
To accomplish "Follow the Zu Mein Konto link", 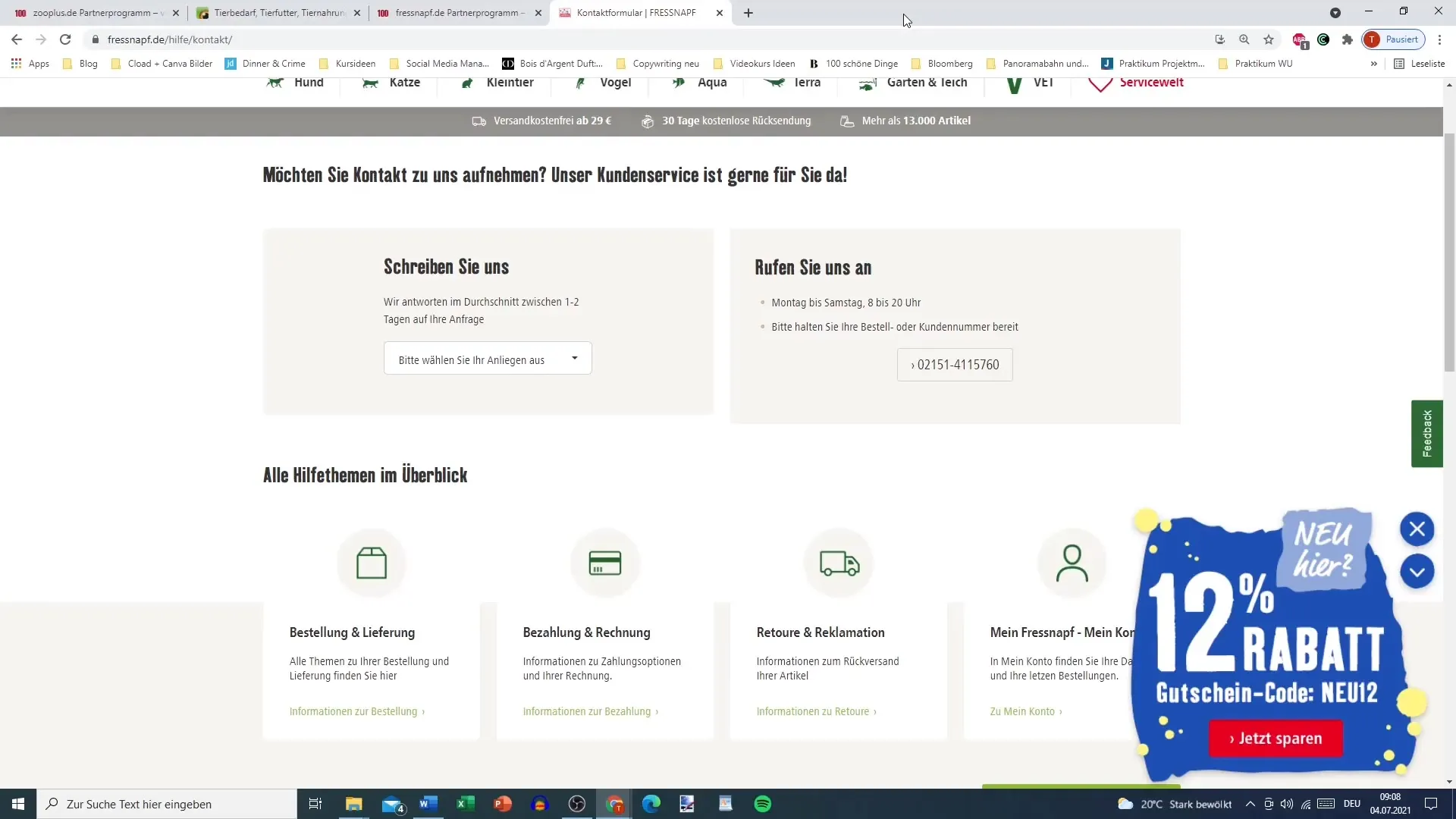I will coord(1026,711).
